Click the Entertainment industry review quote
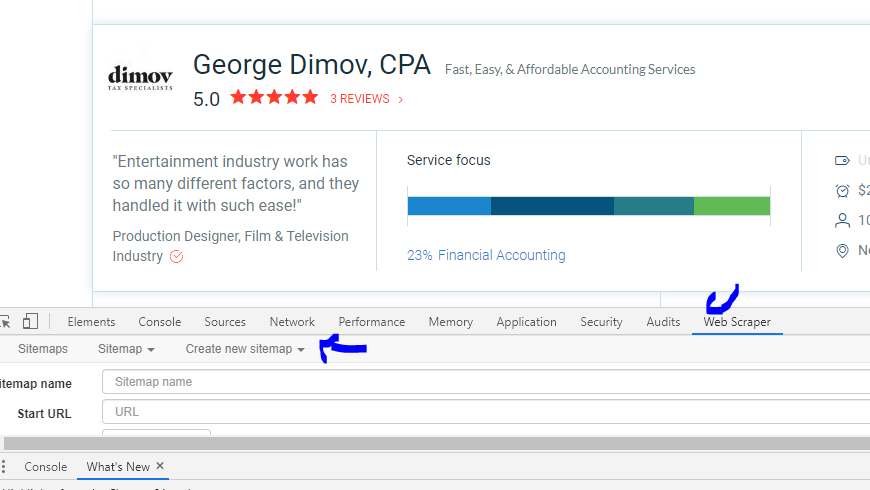Image resolution: width=870 pixels, height=490 pixels. tap(236, 183)
